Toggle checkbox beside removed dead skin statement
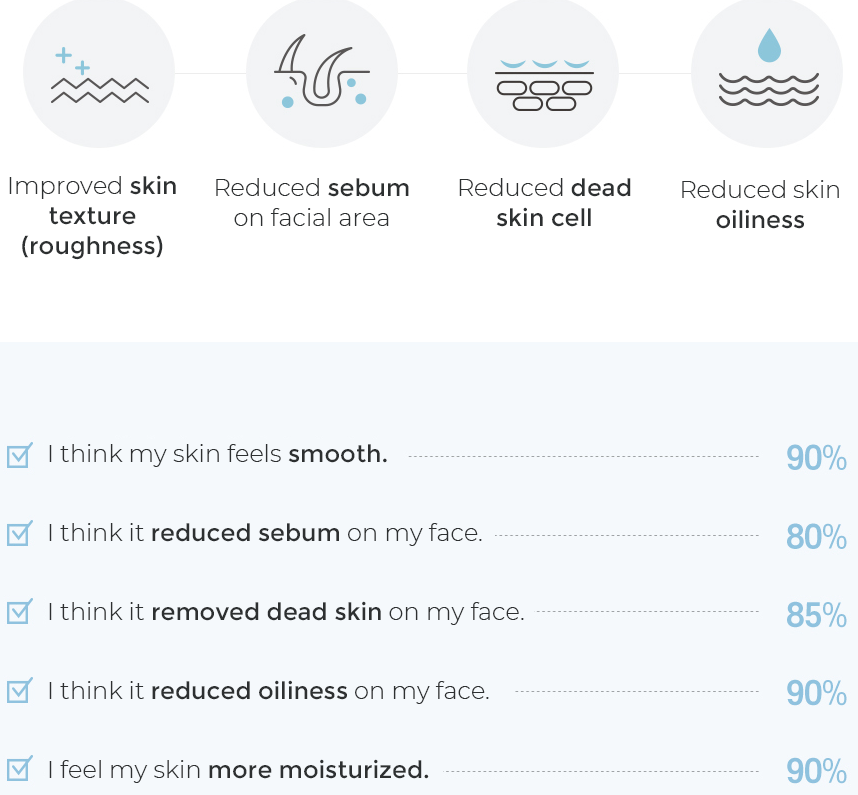Image resolution: width=858 pixels, height=795 pixels. pyautogui.click(x=20, y=612)
